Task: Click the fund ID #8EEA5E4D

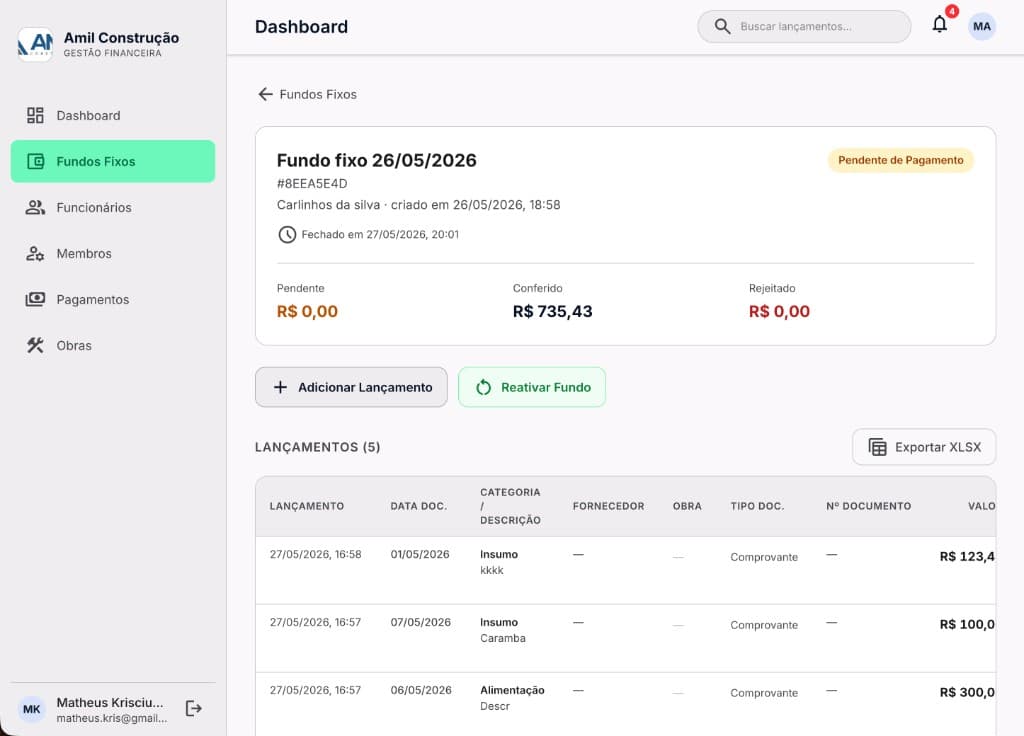Action: click(312, 184)
